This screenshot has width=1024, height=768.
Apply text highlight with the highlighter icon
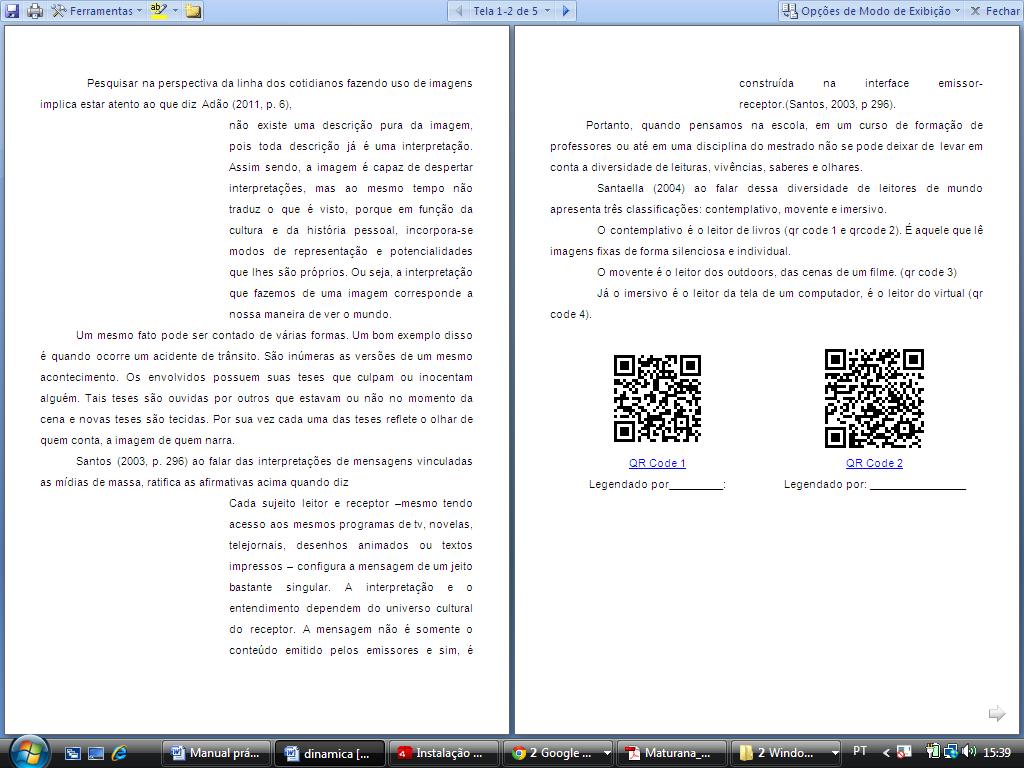pos(158,11)
